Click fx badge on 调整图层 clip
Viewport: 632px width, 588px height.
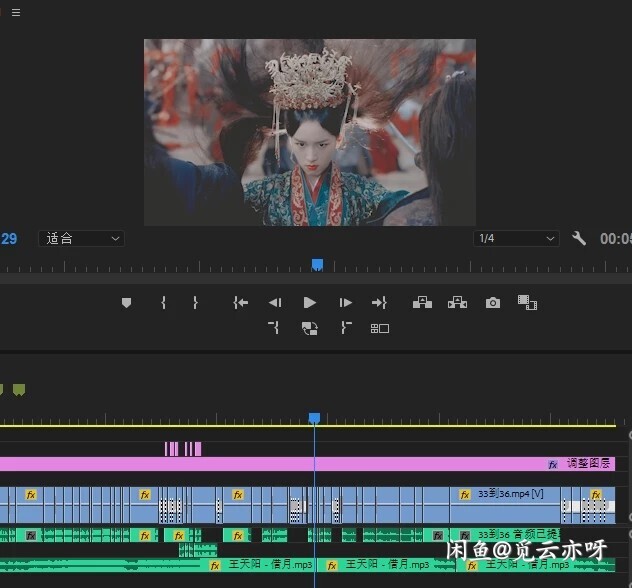(x=553, y=465)
